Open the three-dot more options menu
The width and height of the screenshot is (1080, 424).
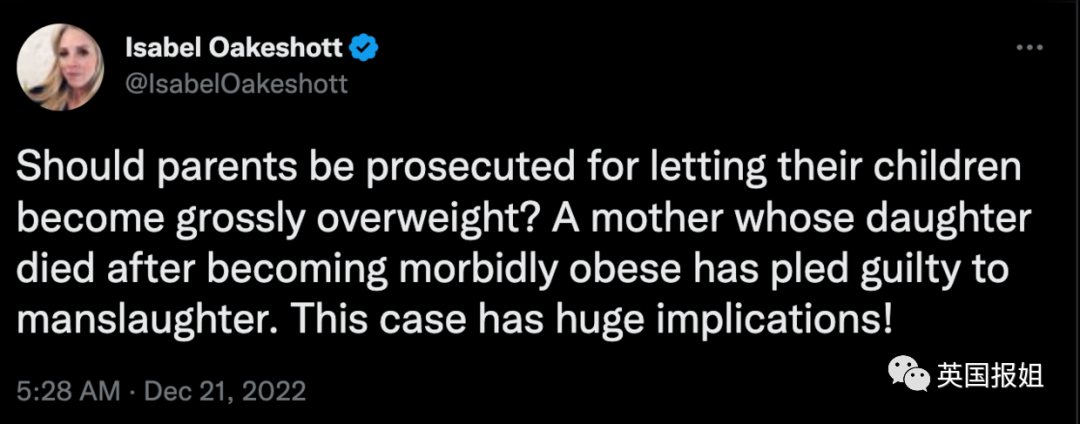click(1030, 47)
